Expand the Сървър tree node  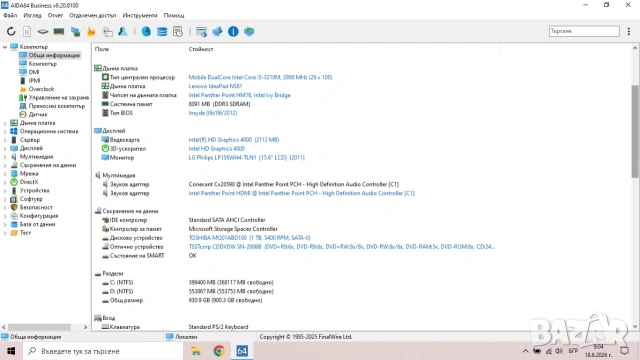coord(5,140)
